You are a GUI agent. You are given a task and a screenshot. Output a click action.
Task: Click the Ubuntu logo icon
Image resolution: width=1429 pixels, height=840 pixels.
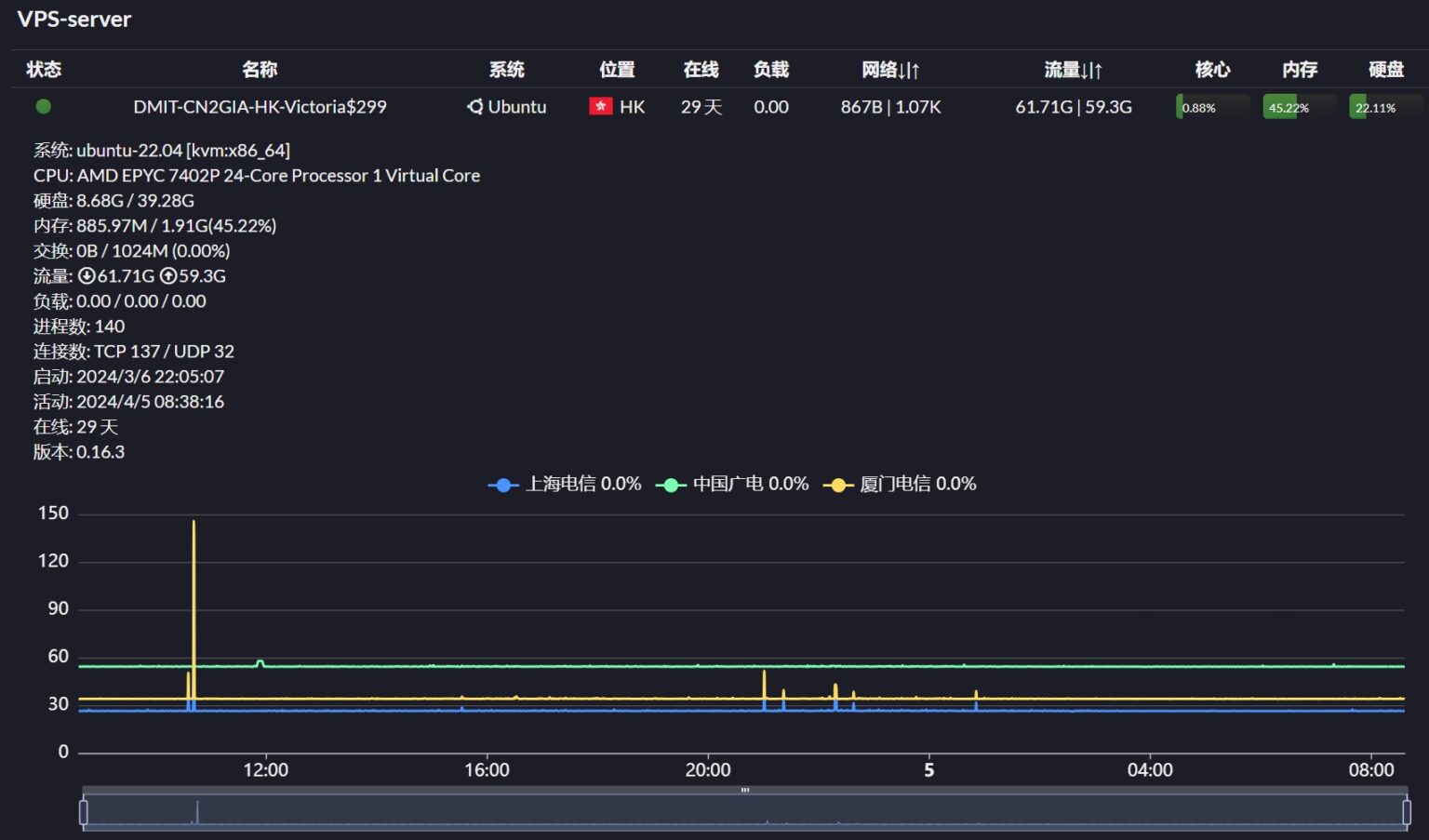coord(474,107)
